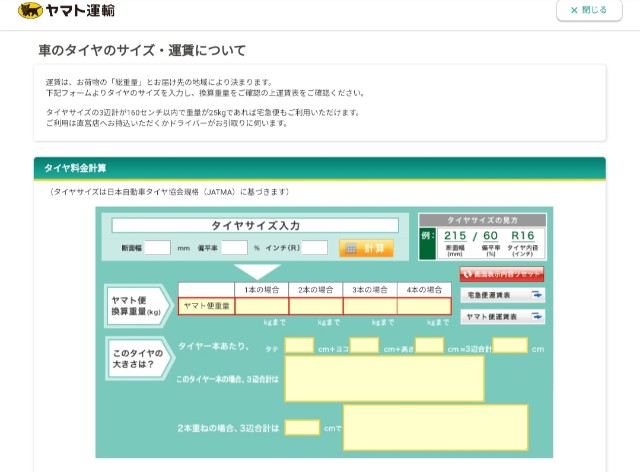Click arrow icon on 宅急便運賃表 button

click(536, 294)
